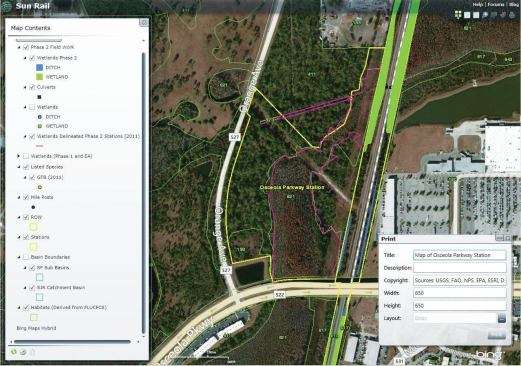This screenshot has width=521, height=366.
Task: Click the magnifier icon in the top-right map toolbar
Action: [485, 15]
